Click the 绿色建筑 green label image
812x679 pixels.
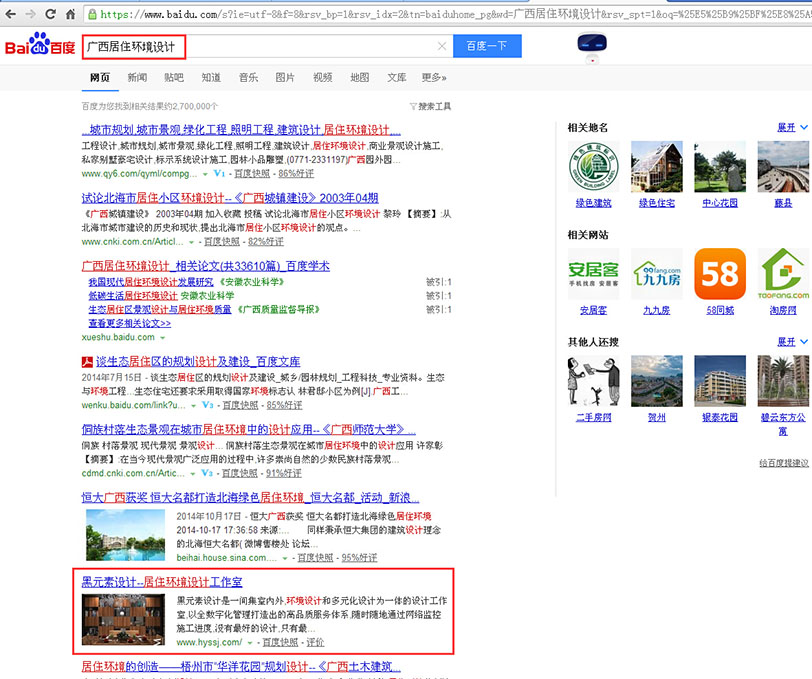pos(593,166)
